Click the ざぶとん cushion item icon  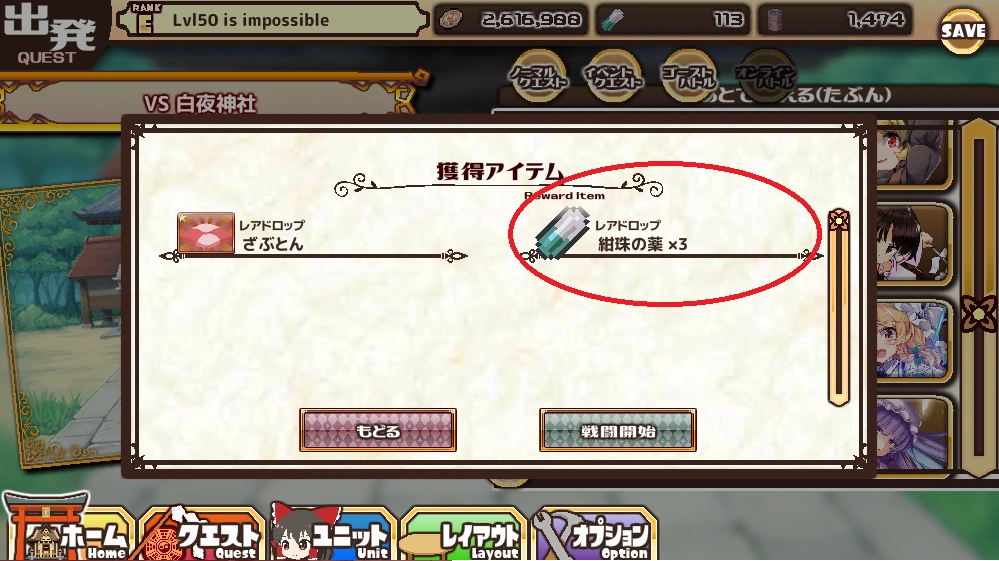click(x=206, y=232)
